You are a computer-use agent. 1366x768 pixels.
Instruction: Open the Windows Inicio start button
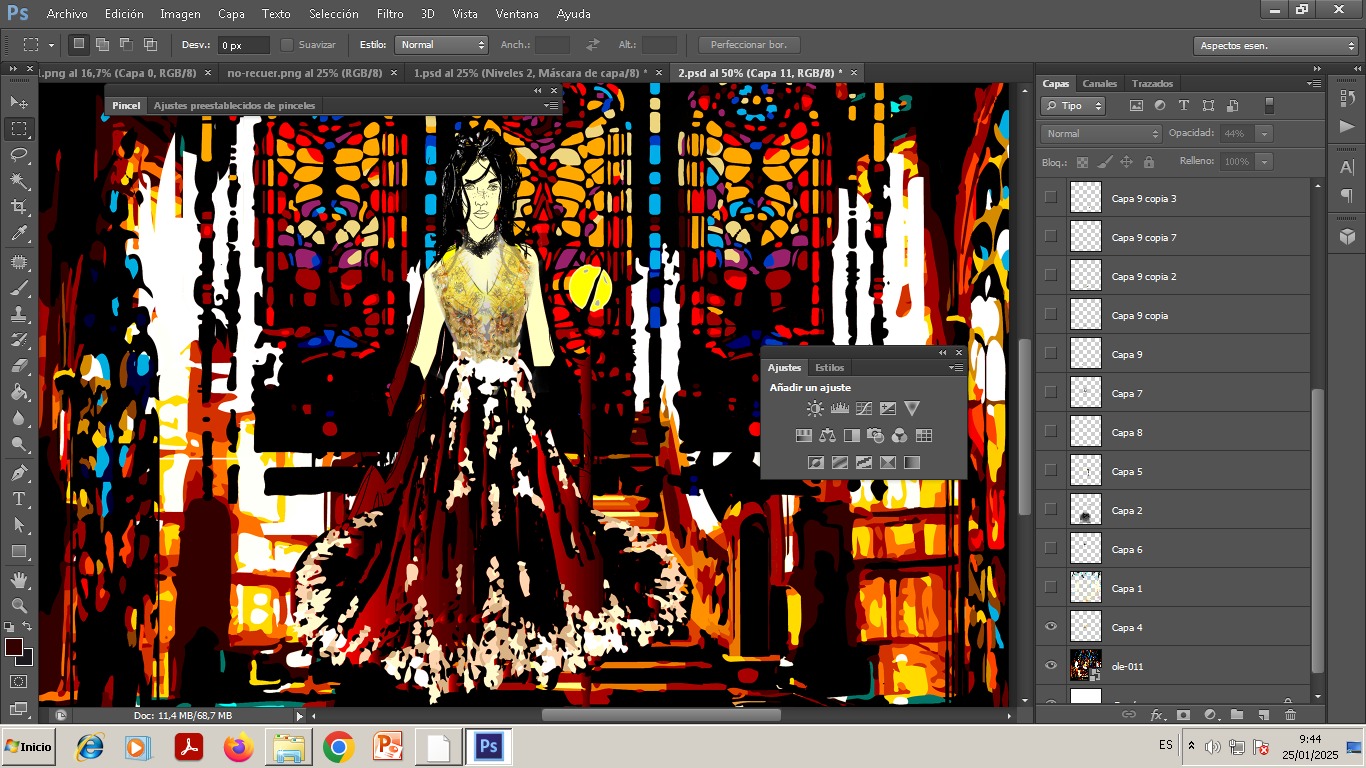click(x=28, y=747)
